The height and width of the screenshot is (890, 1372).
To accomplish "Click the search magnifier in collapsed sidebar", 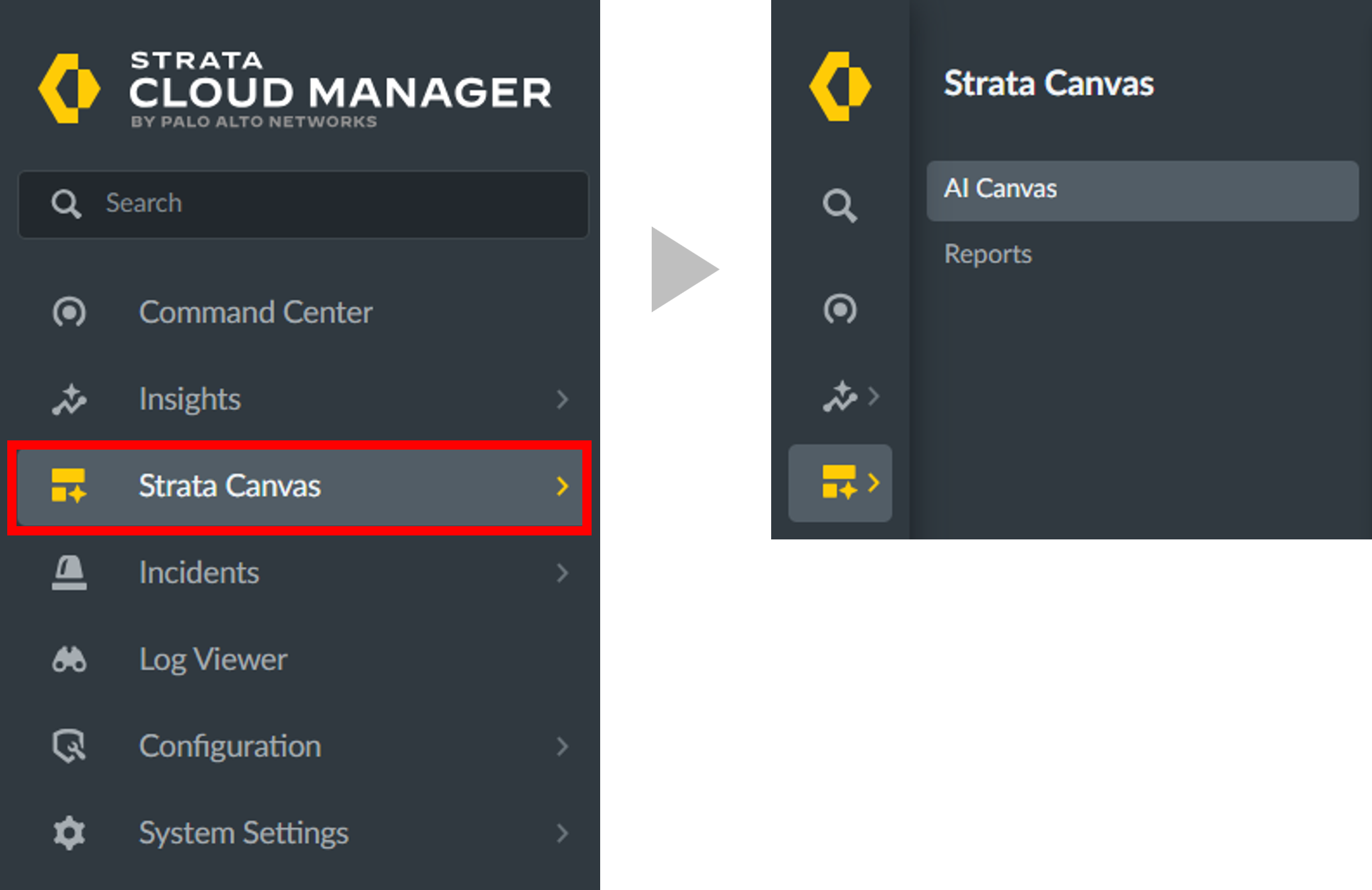I will (840, 205).
